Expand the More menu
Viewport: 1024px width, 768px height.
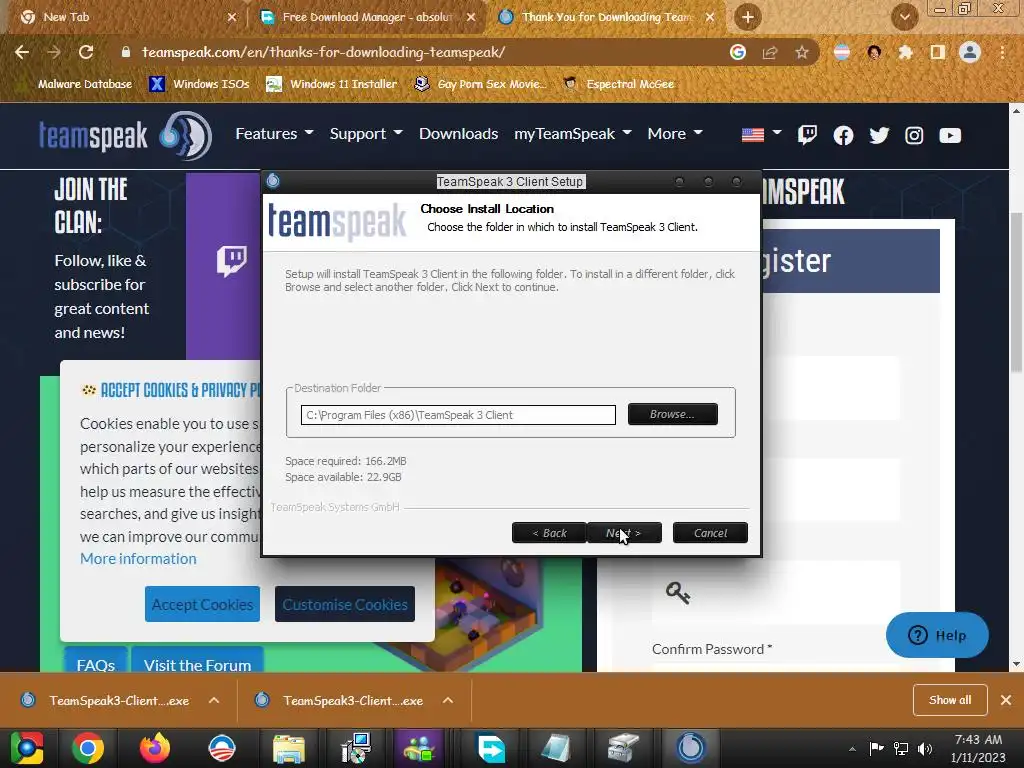(675, 134)
